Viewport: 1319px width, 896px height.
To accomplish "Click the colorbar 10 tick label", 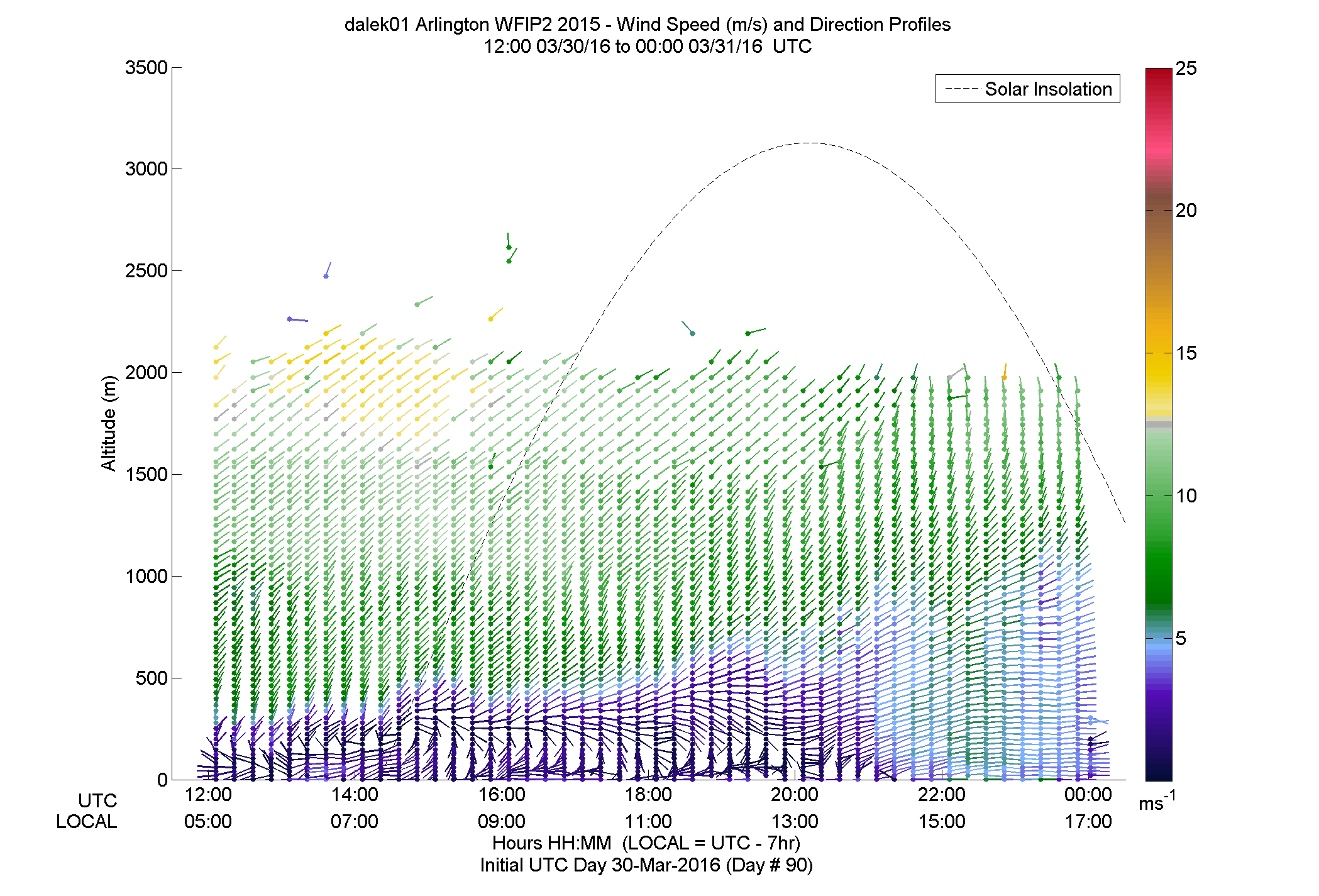I will pyautogui.click(x=1186, y=496).
